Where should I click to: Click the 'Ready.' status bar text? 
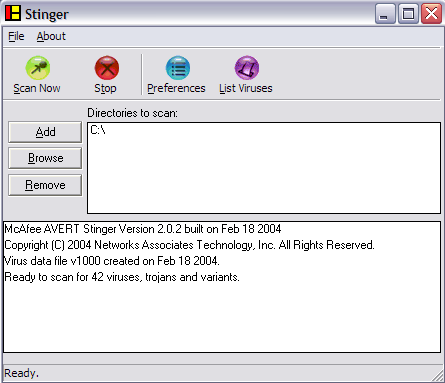point(21,373)
